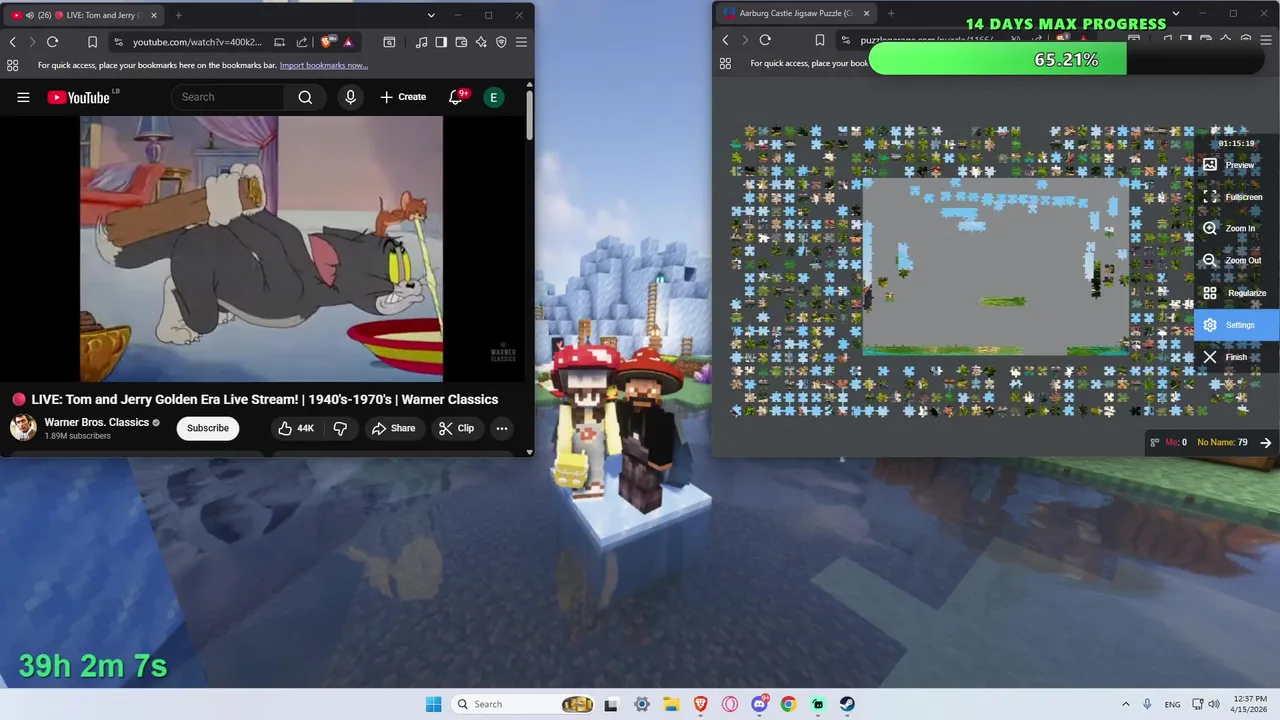This screenshot has width=1280, height=720.
Task: Open Brave Rewards triangle icon in YouTube window
Action: (x=347, y=42)
